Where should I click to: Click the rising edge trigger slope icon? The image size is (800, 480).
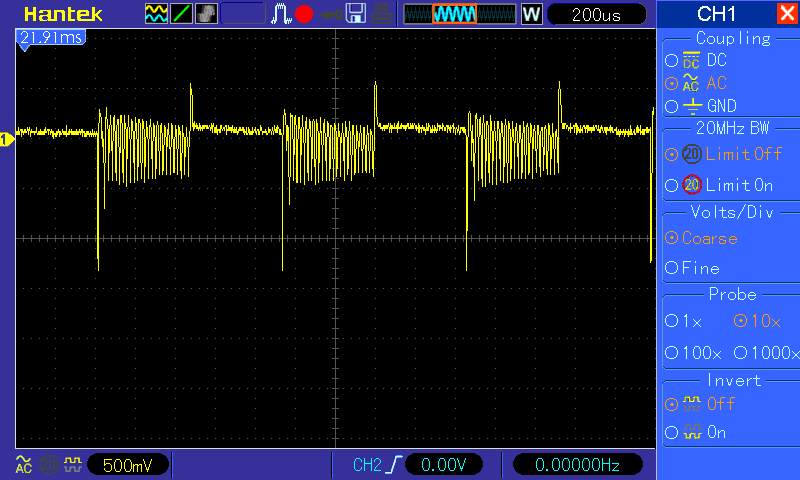tap(394, 465)
